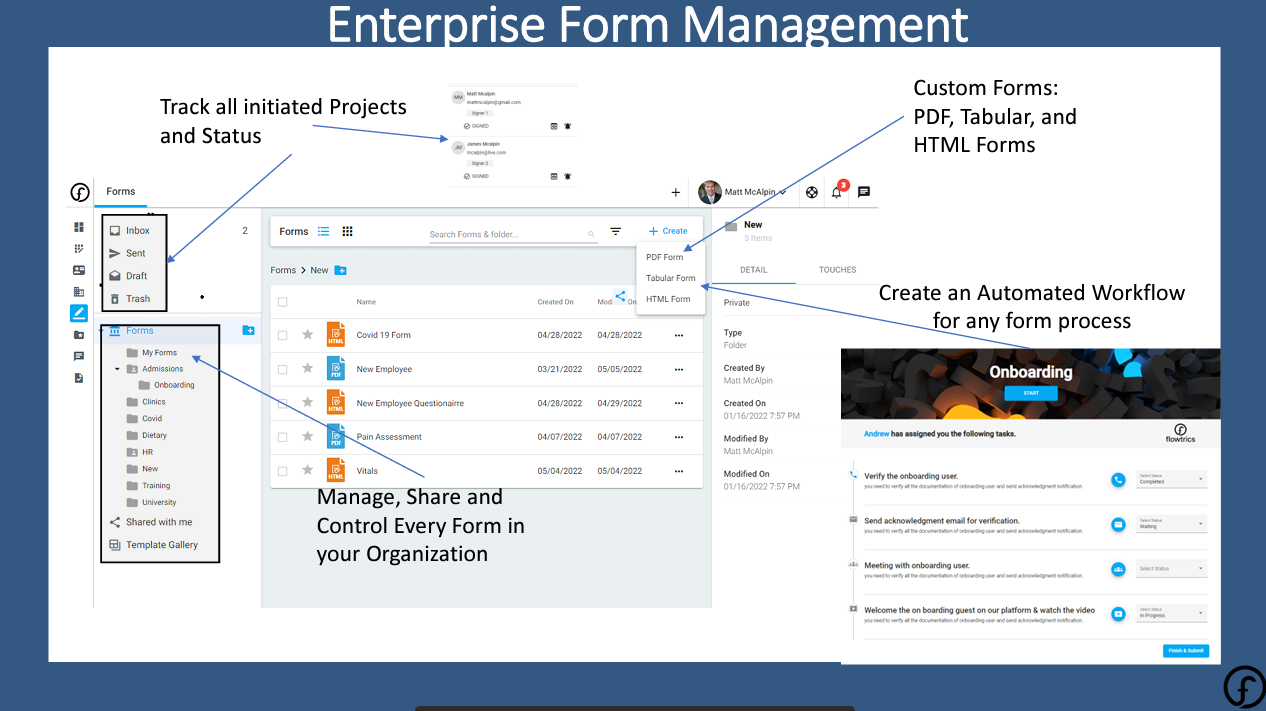The image size is (1266, 711).
Task: Open the empty Select Status dropdown
Action: click(1171, 568)
